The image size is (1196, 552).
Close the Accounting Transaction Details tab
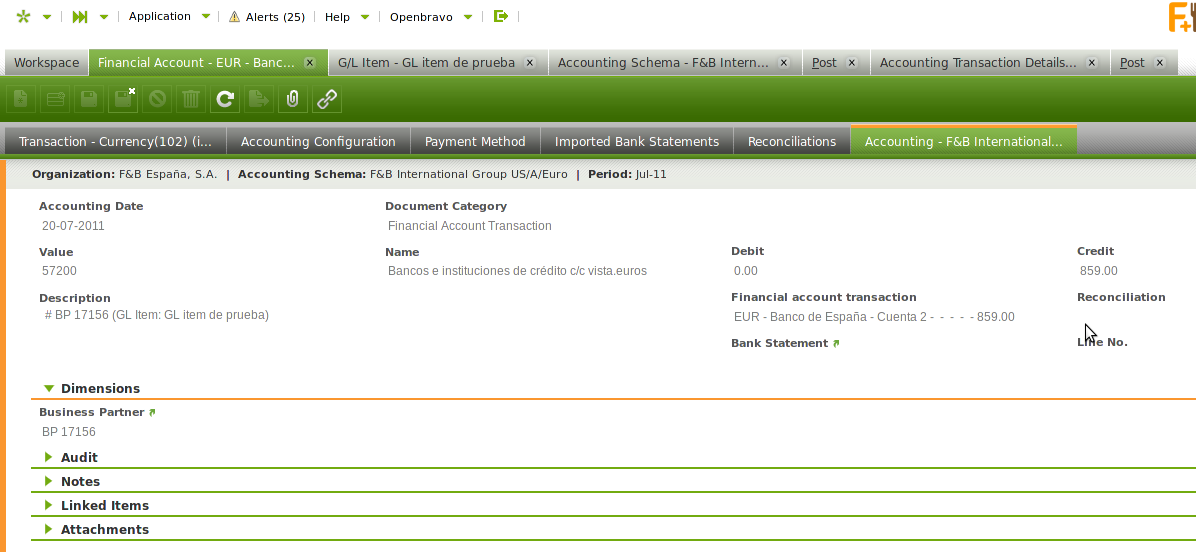pyautogui.click(x=1092, y=63)
